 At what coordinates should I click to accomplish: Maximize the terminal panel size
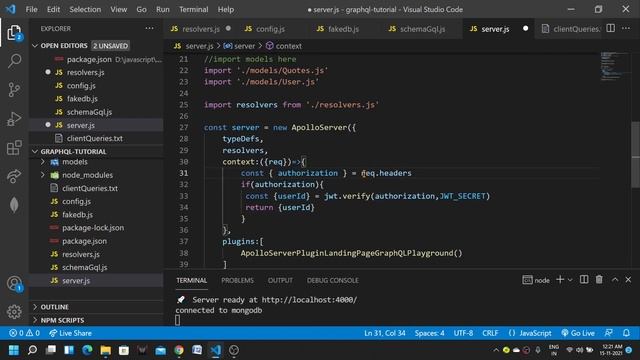click(x=615, y=280)
